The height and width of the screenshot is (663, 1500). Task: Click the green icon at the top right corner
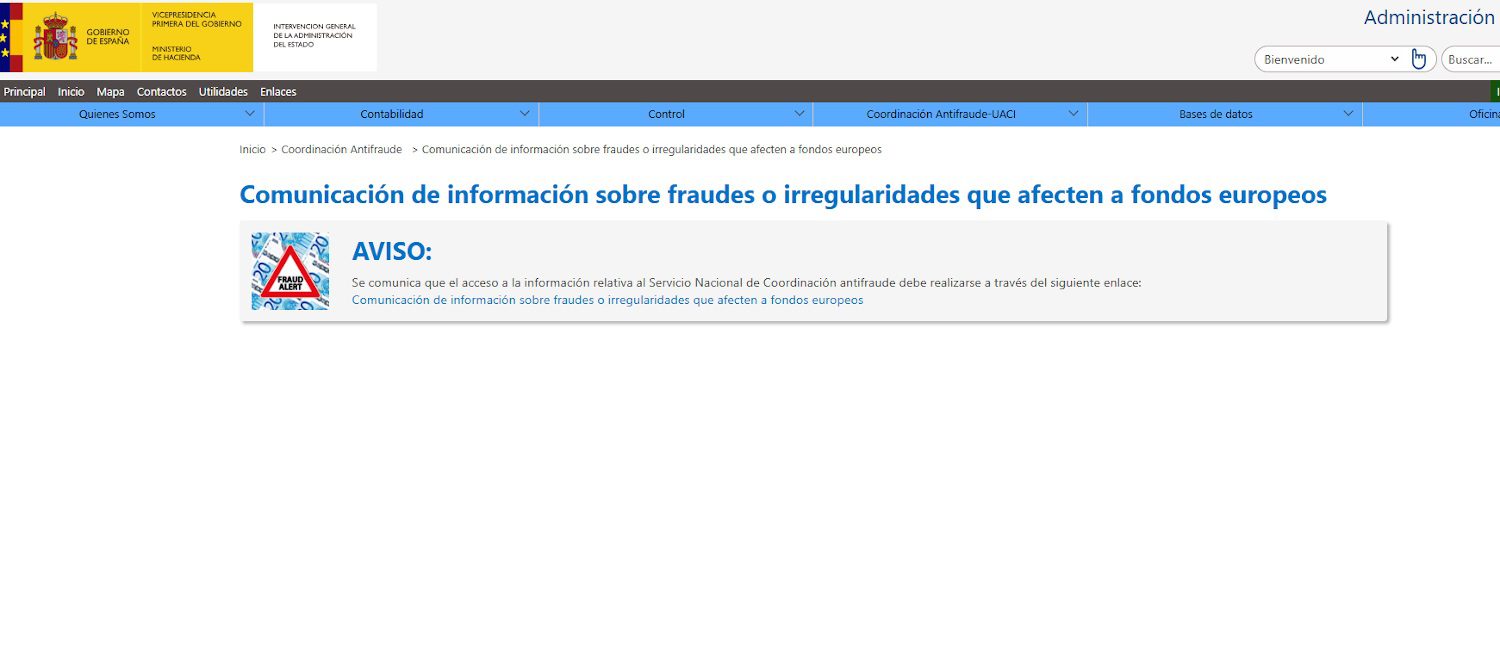click(x=1496, y=91)
